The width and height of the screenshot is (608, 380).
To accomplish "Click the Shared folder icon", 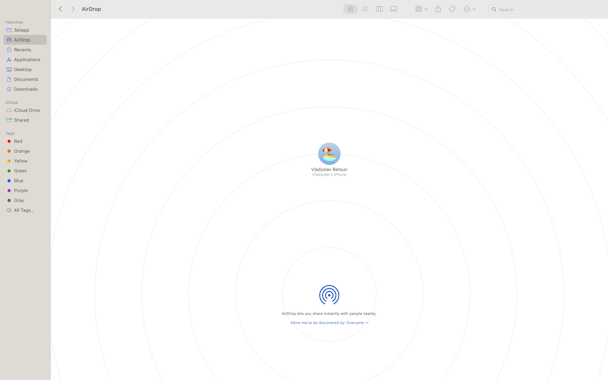I will pyautogui.click(x=9, y=120).
